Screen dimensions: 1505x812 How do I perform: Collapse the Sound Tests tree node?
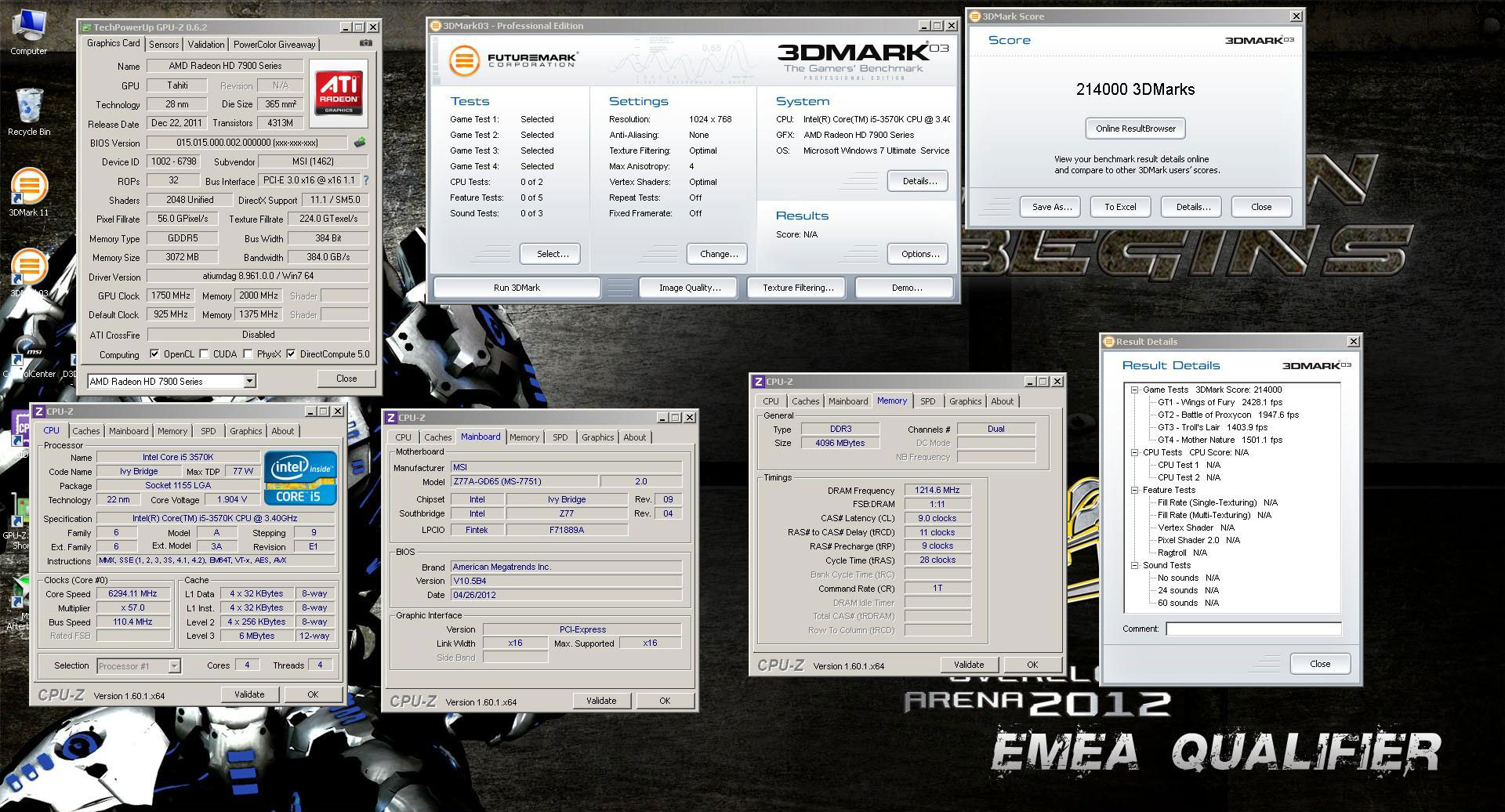pos(1134,565)
